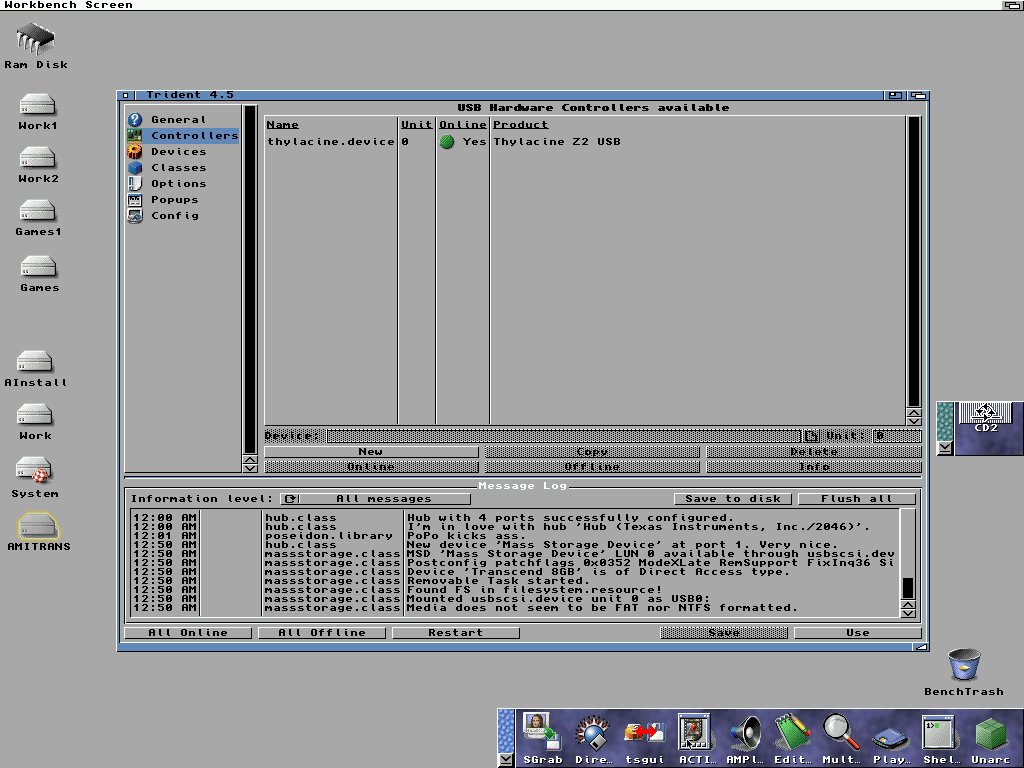Click the Product column header
This screenshot has width=1024, height=768.
coord(520,125)
